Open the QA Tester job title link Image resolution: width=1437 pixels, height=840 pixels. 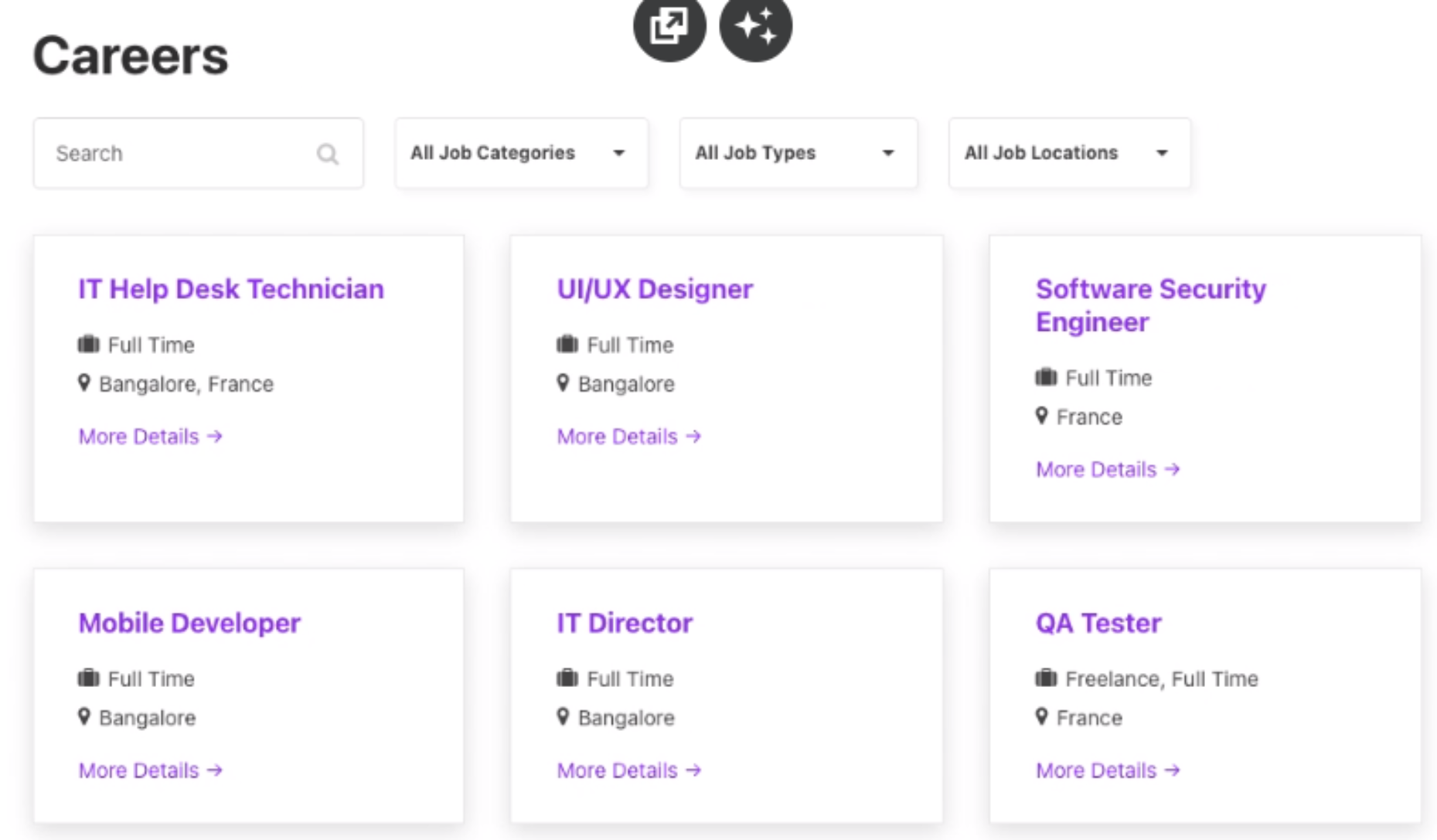click(1098, 623)
